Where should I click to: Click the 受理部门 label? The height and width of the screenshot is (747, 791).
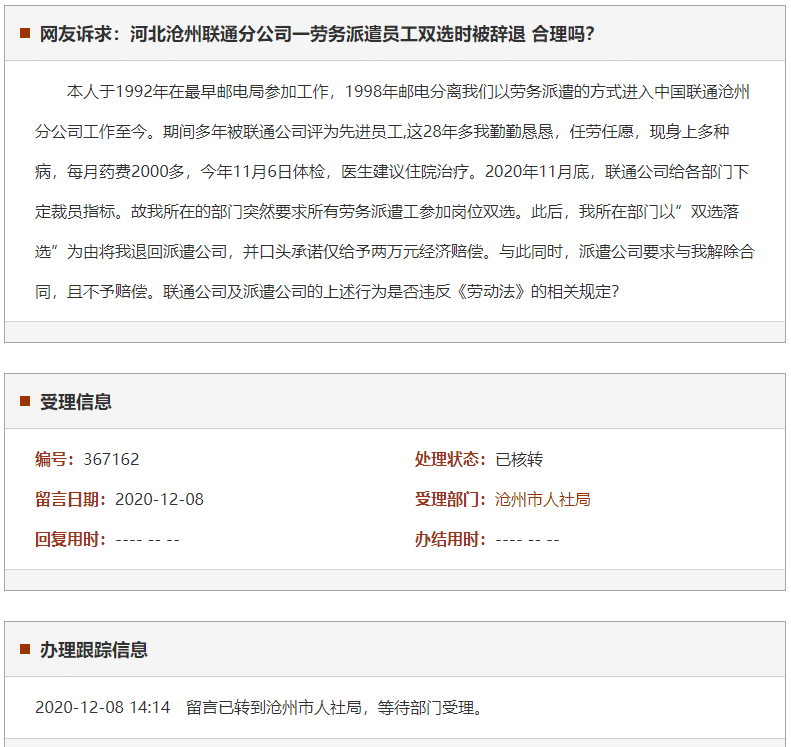pyautogui.click(x=450, y=499)
